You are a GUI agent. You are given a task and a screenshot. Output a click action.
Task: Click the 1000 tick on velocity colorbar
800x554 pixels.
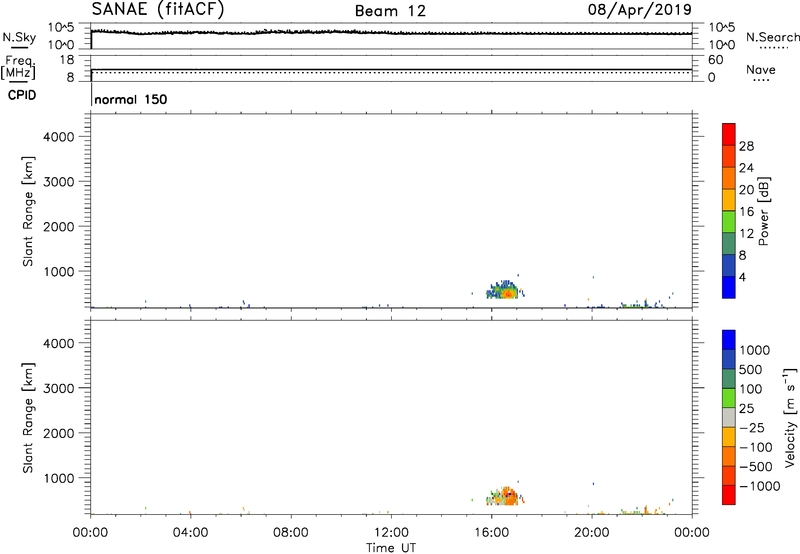tap(754, 350)
